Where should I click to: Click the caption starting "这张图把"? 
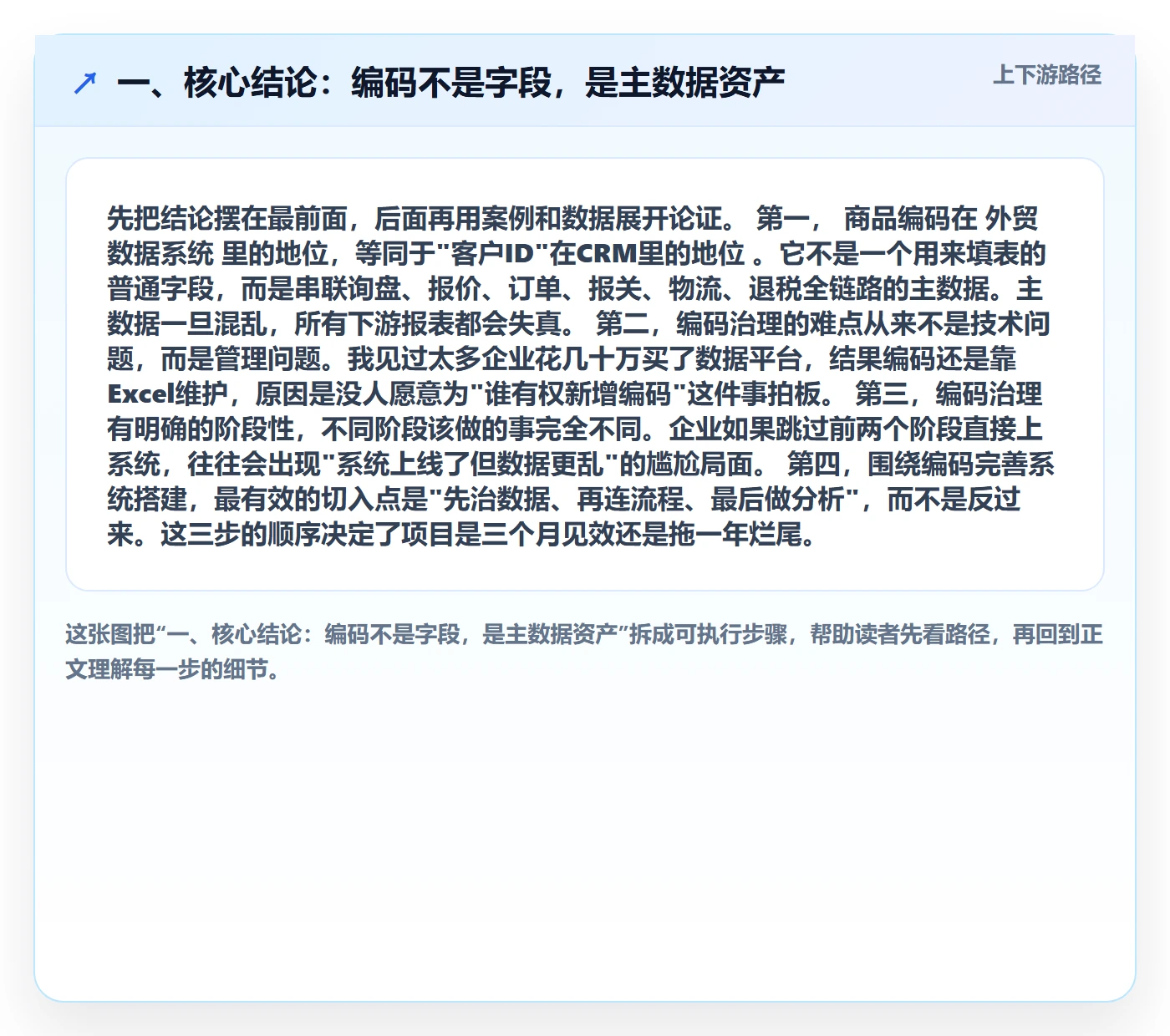[x=584, y=652]
